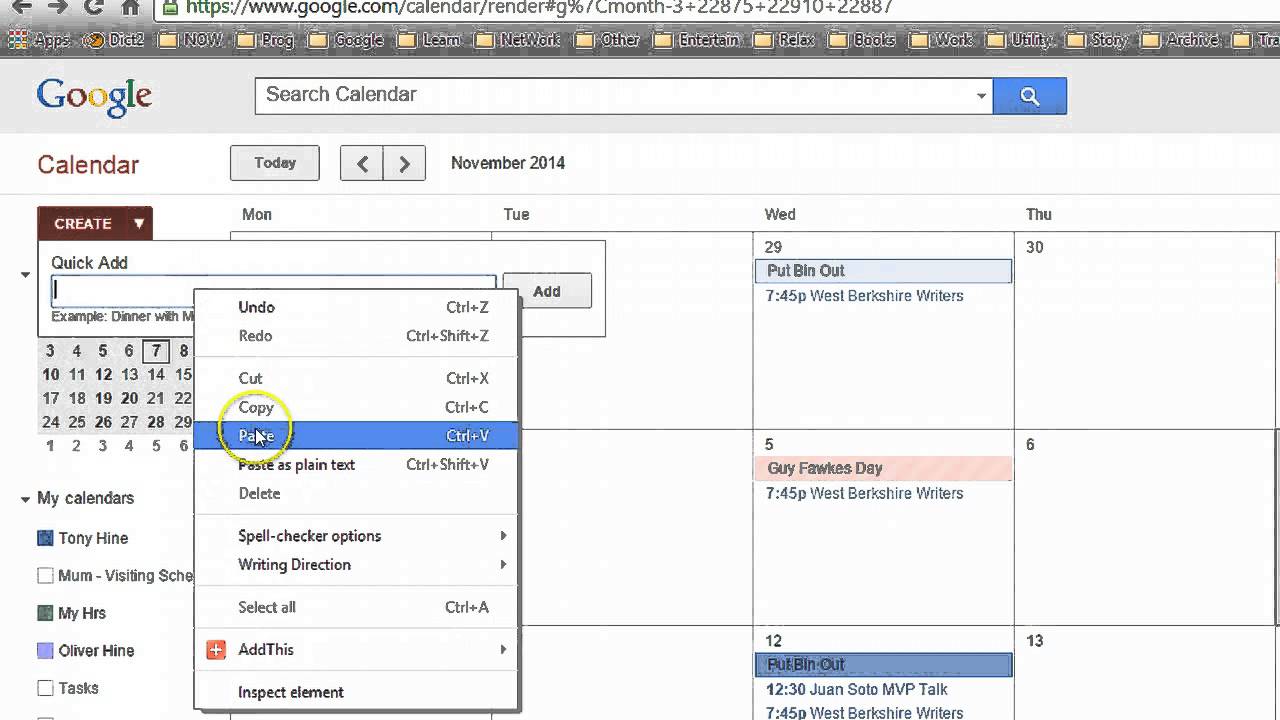The height and width of the screenshot is (720, 1280).
Task: Open the Entertain bookmark folder
Action: (697, 40)
